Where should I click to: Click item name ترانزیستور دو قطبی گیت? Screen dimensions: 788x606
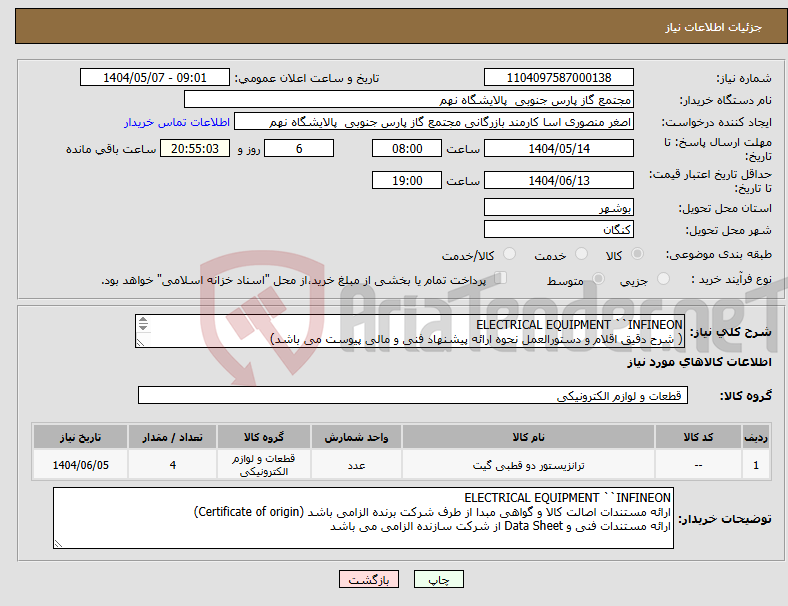click(x=528, y=465)
